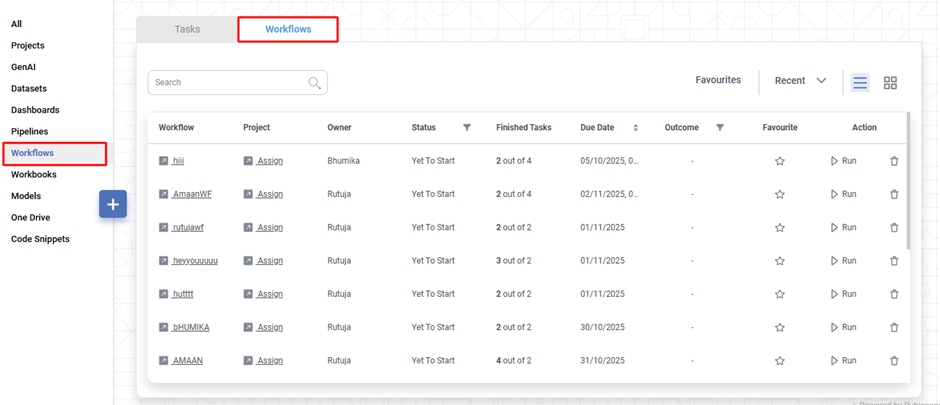Switch to the Tasks tab
The width and height of the screenshot is (940, 405).
click(x=187, y=29)
